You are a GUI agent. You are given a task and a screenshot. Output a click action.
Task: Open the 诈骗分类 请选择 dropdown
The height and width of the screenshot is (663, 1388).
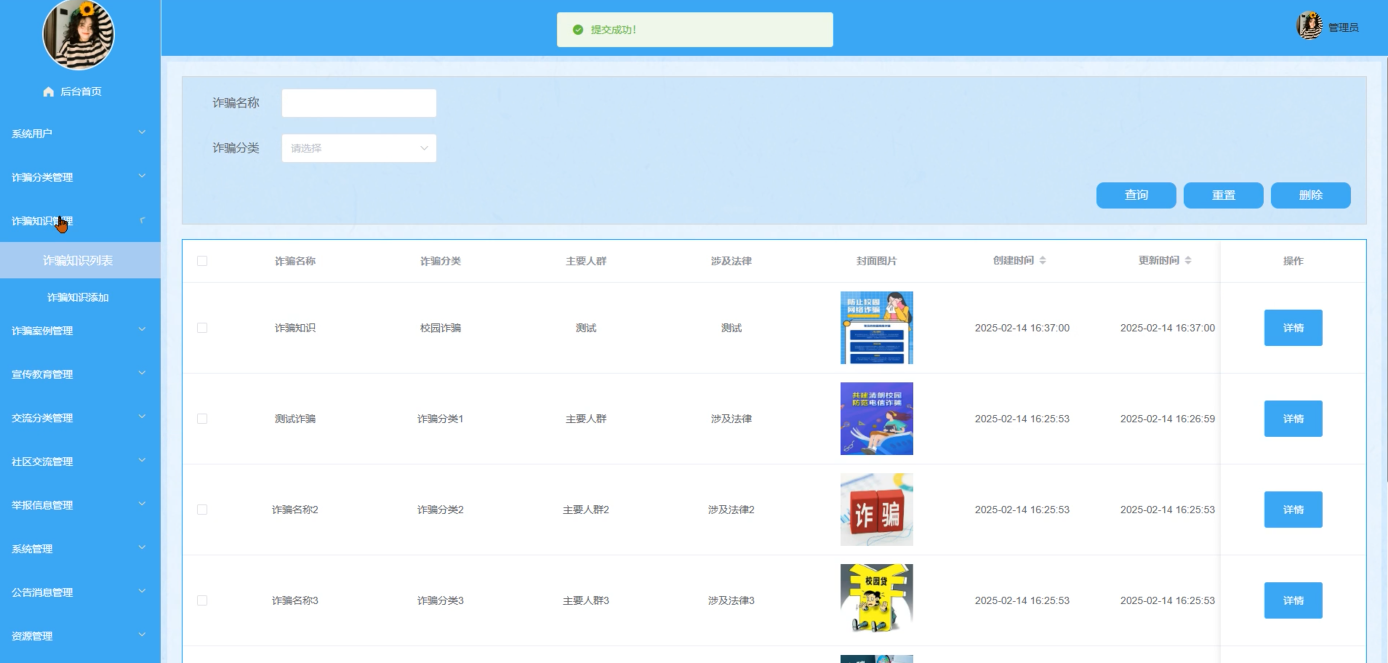click(x=359, y=148)
